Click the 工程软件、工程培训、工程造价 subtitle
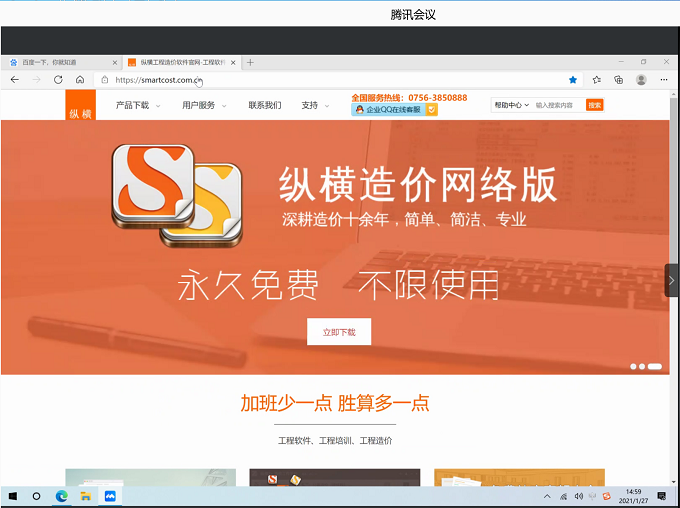 [x=335, y=441]
